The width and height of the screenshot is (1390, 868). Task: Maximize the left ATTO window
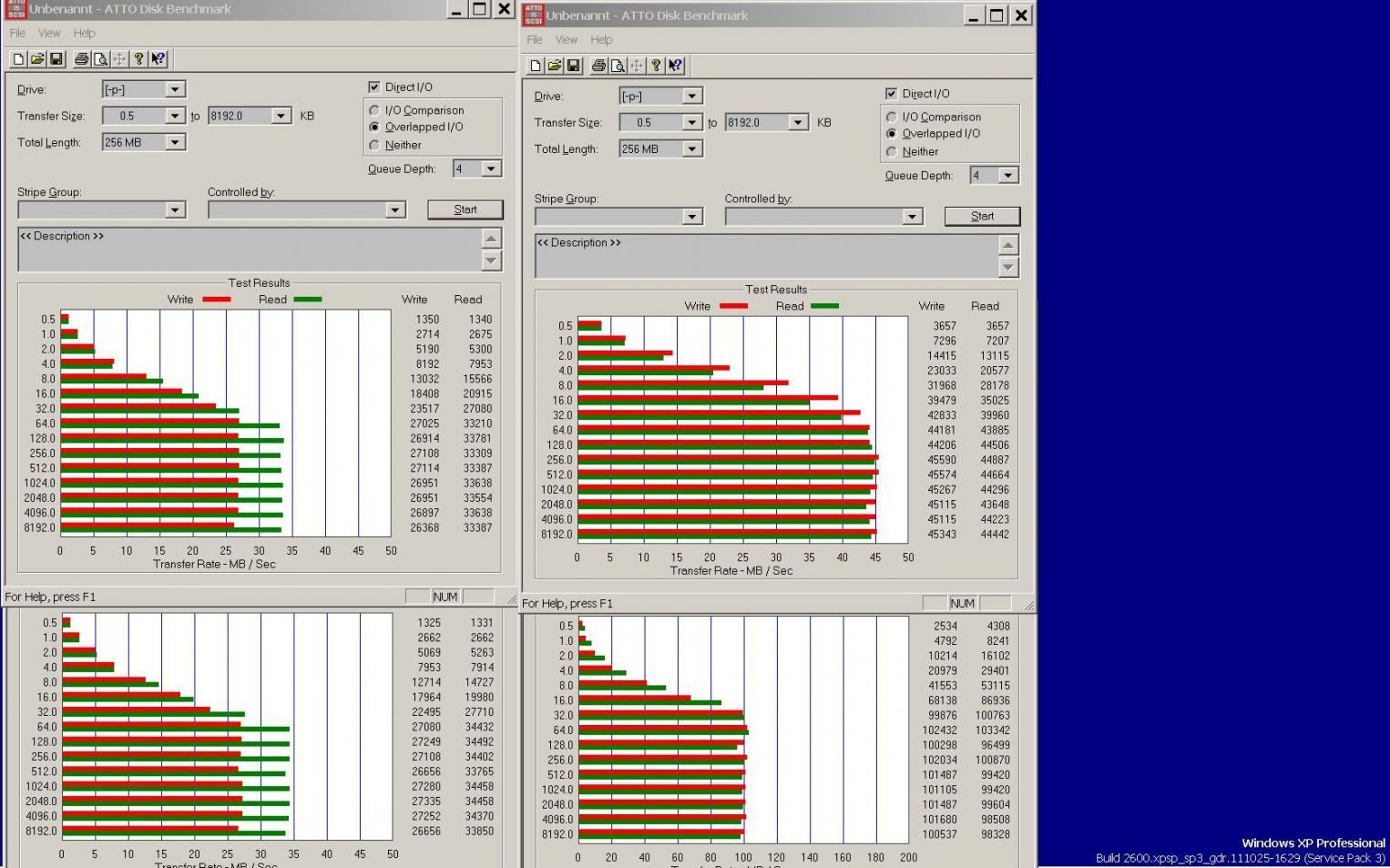pos(480,9)
